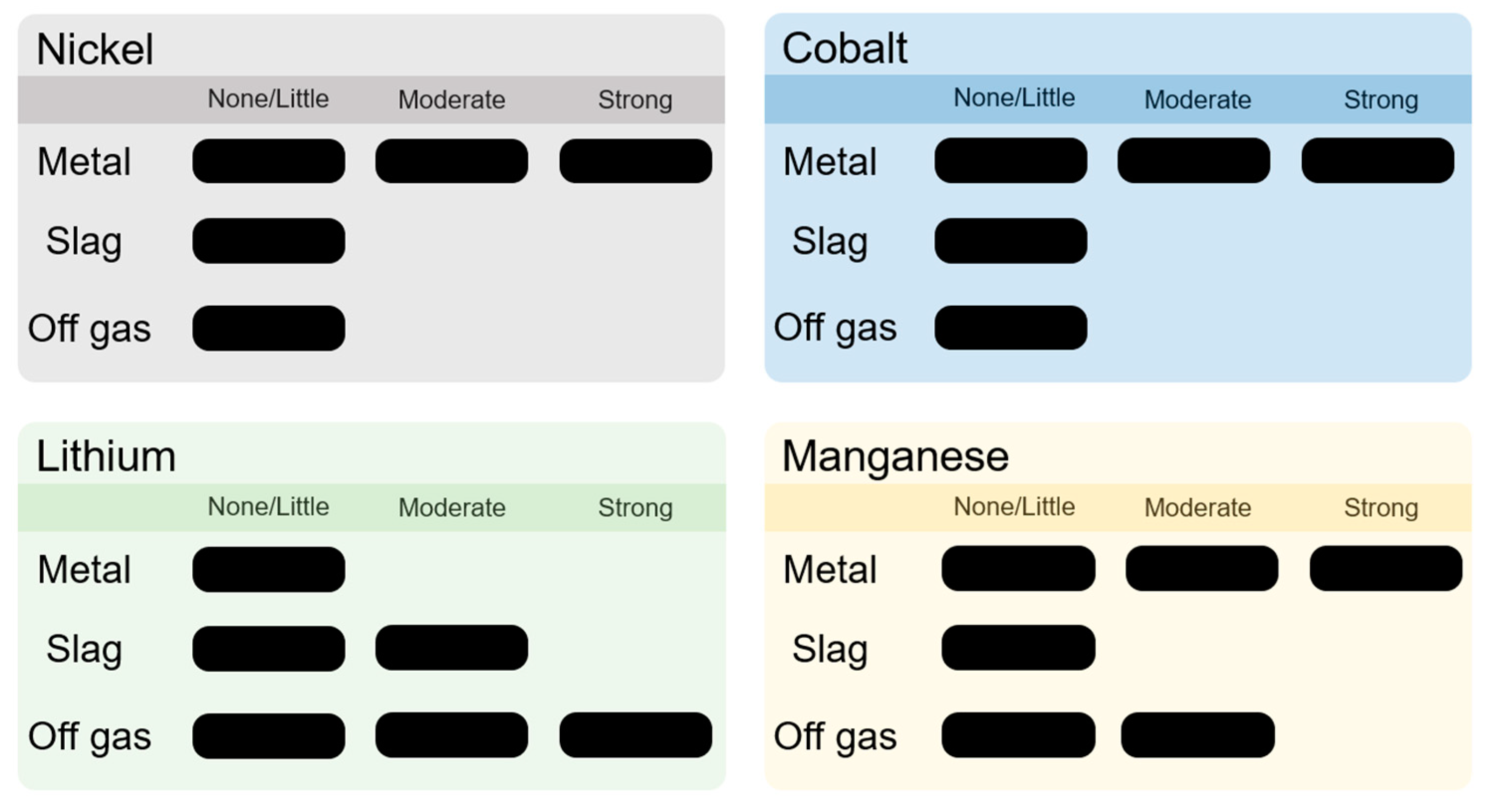Click Cobalt Slag None/Little pill

pos(1010,240)
